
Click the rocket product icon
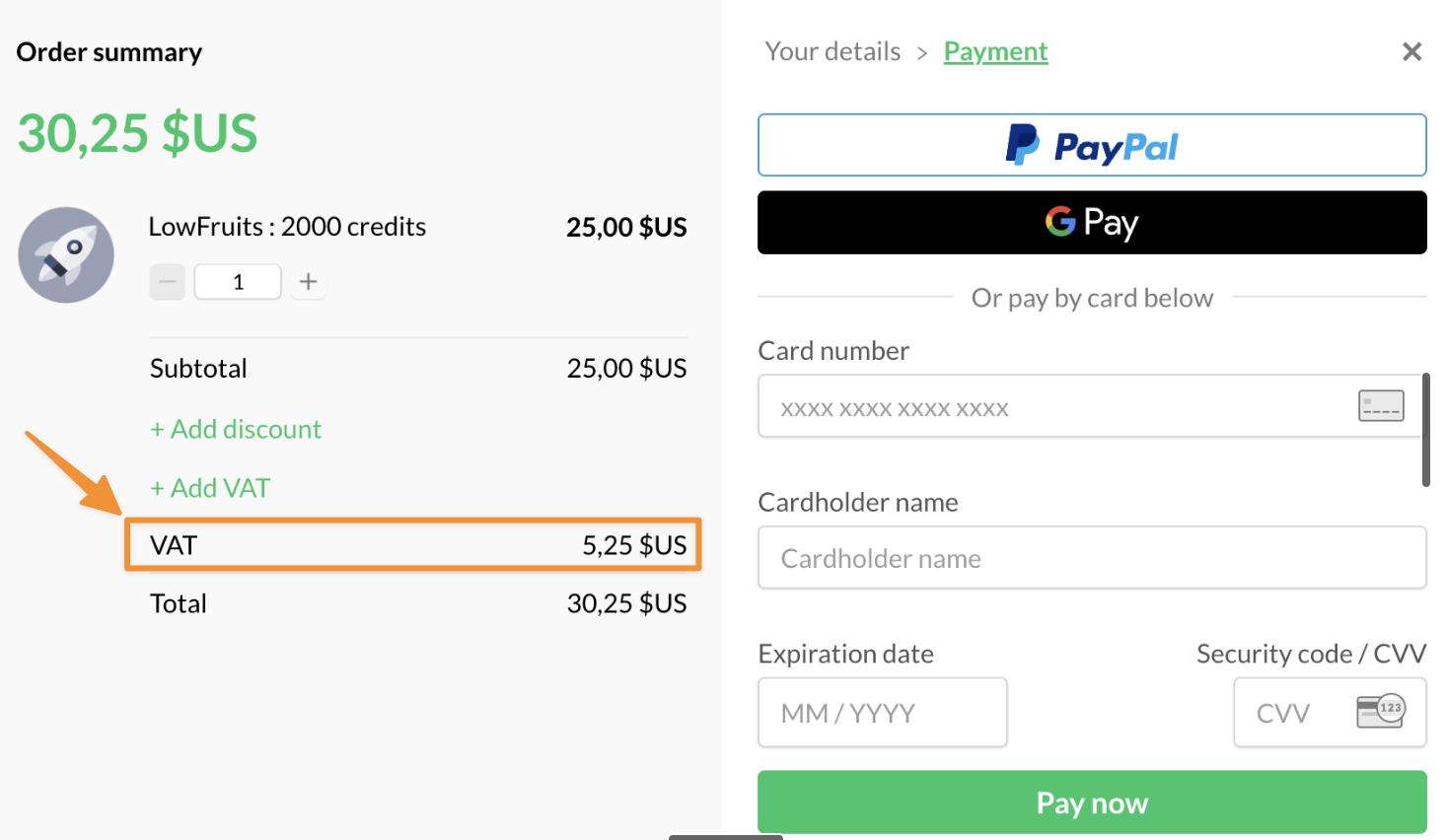point(66,254)
